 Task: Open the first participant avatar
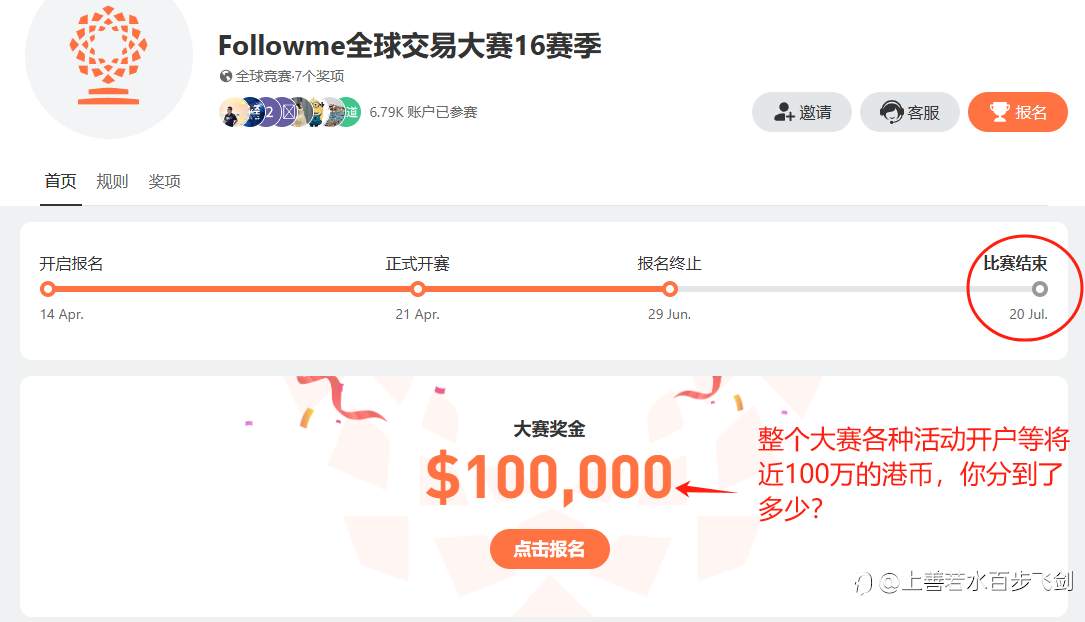point(232,112)
